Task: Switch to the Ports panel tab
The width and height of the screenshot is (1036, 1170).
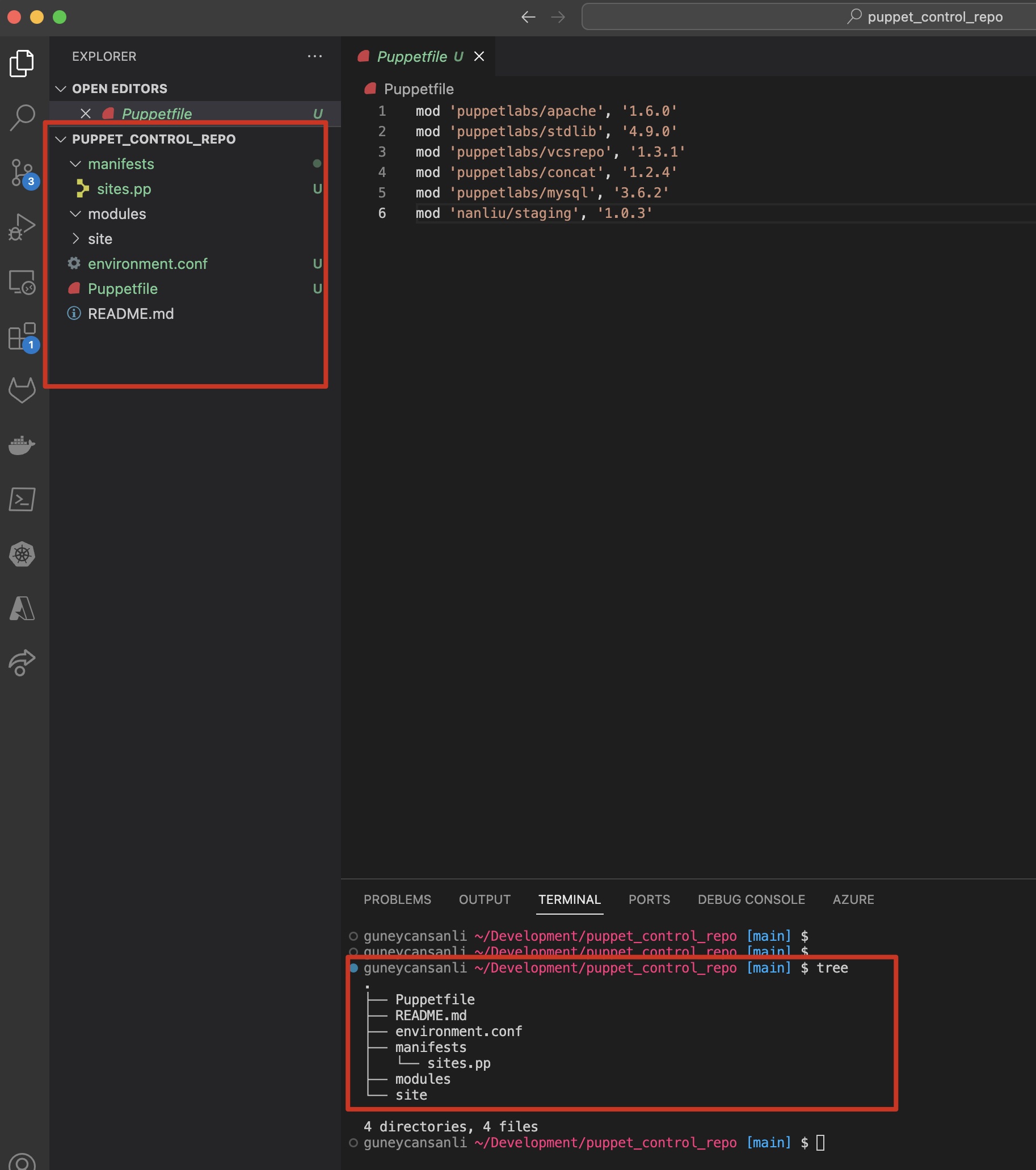Action: pos(649,899)
